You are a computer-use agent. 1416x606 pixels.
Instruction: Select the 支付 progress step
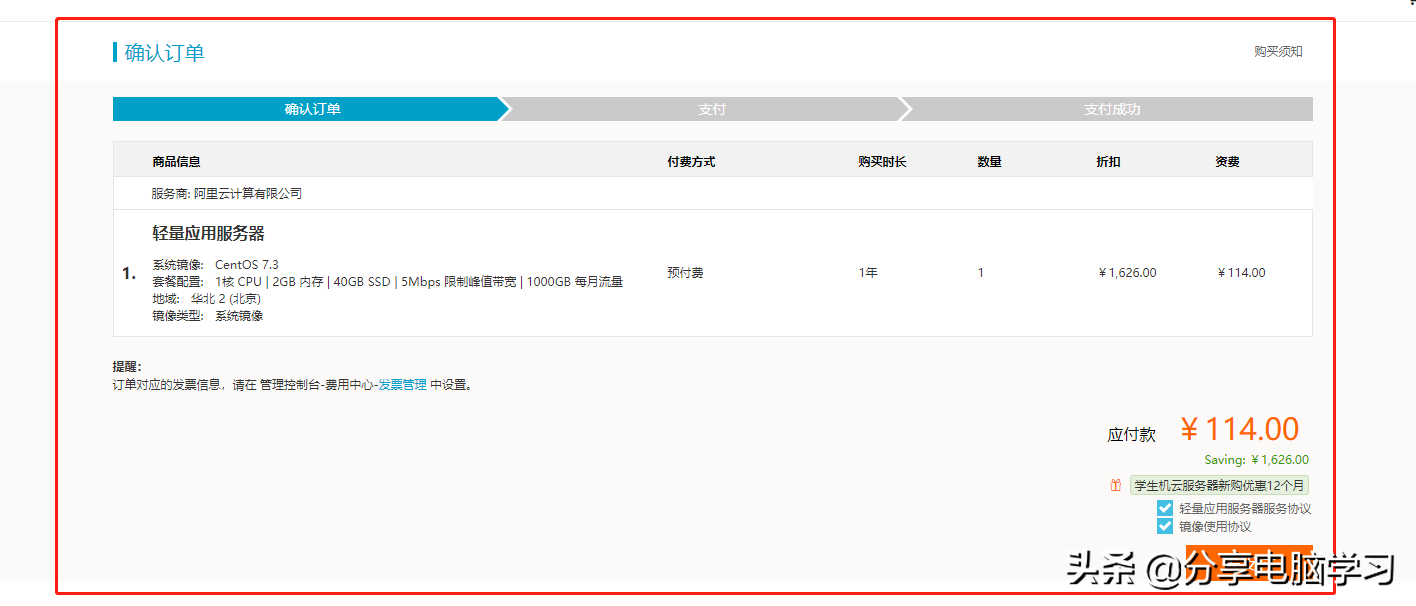(712, 108)
